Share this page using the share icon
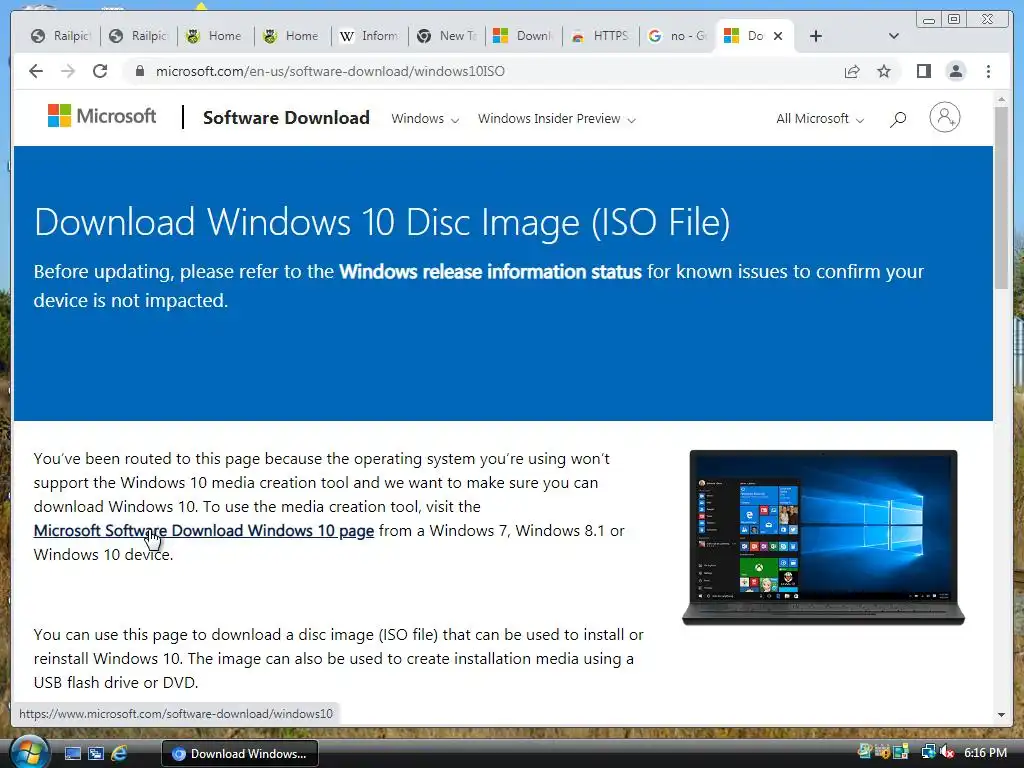Screen dimensions: 1024x768 852,71
